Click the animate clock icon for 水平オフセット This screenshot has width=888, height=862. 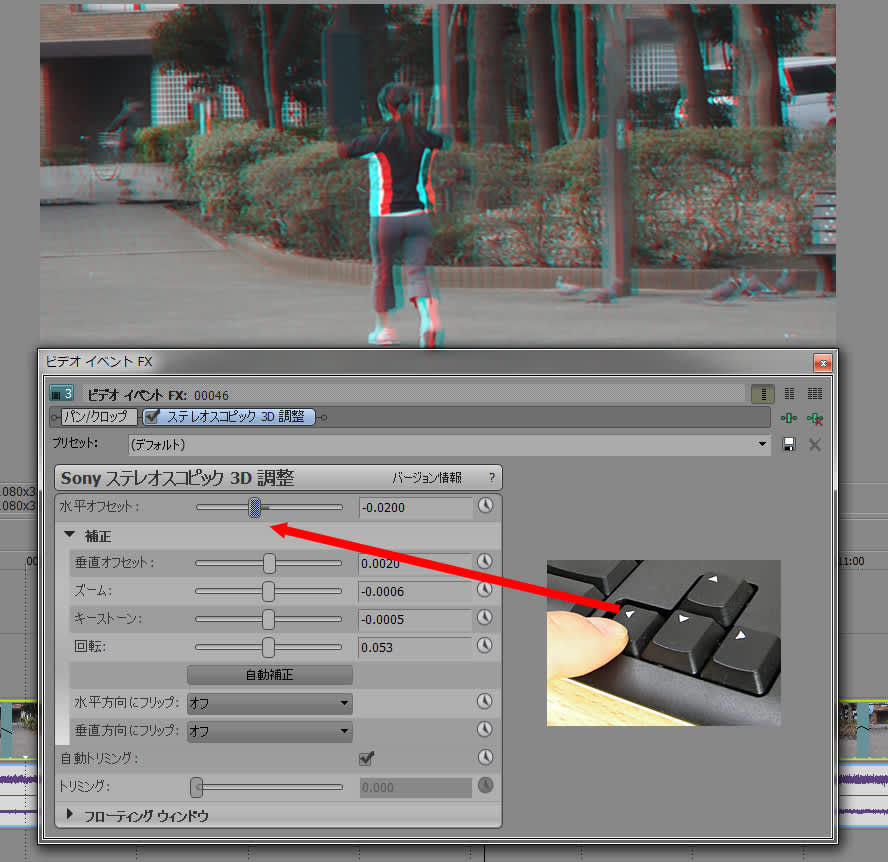pyautogui.click(x=485, y=507)
